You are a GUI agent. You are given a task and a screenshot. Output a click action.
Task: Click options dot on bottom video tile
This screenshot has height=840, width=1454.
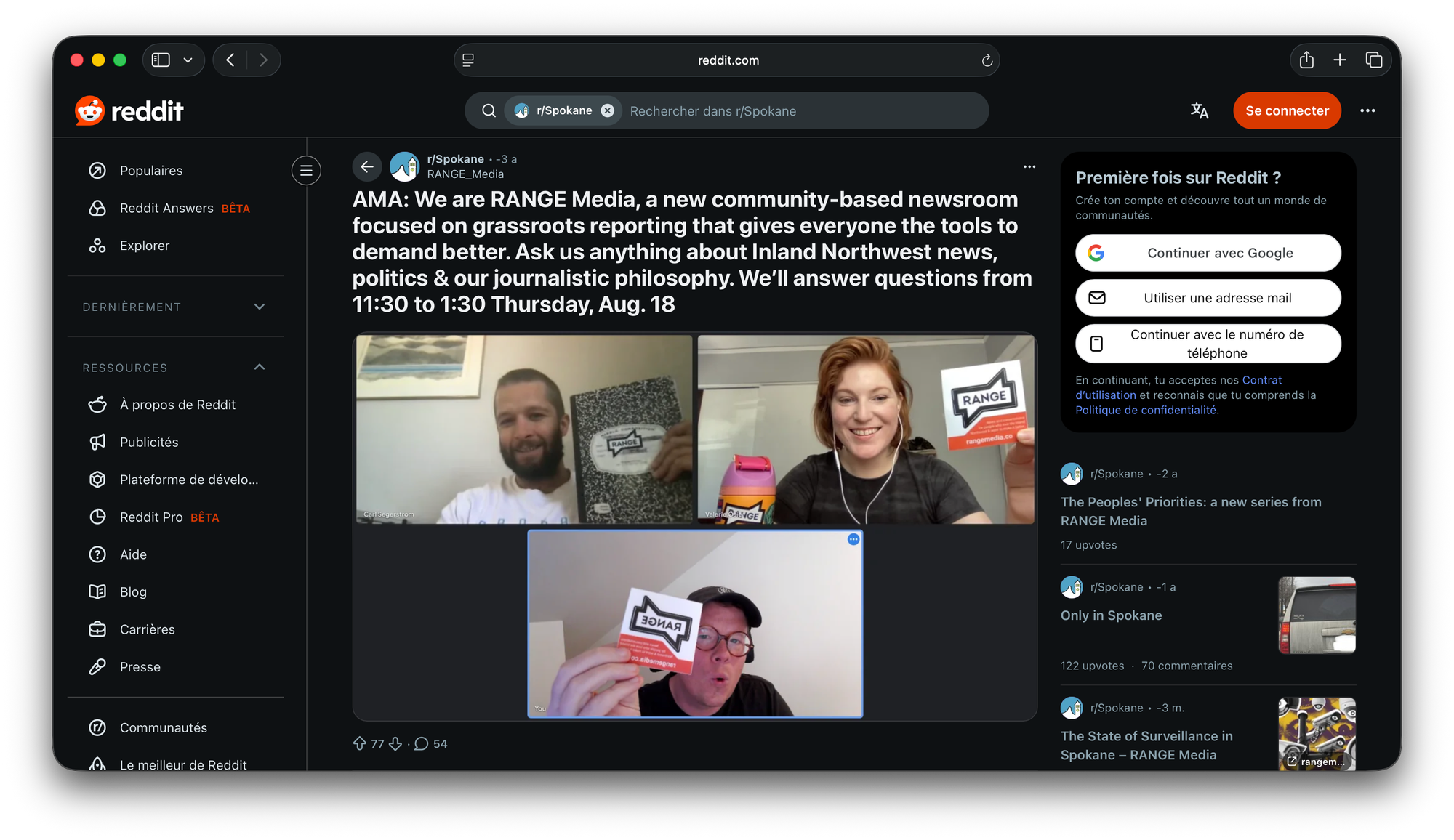853,539
